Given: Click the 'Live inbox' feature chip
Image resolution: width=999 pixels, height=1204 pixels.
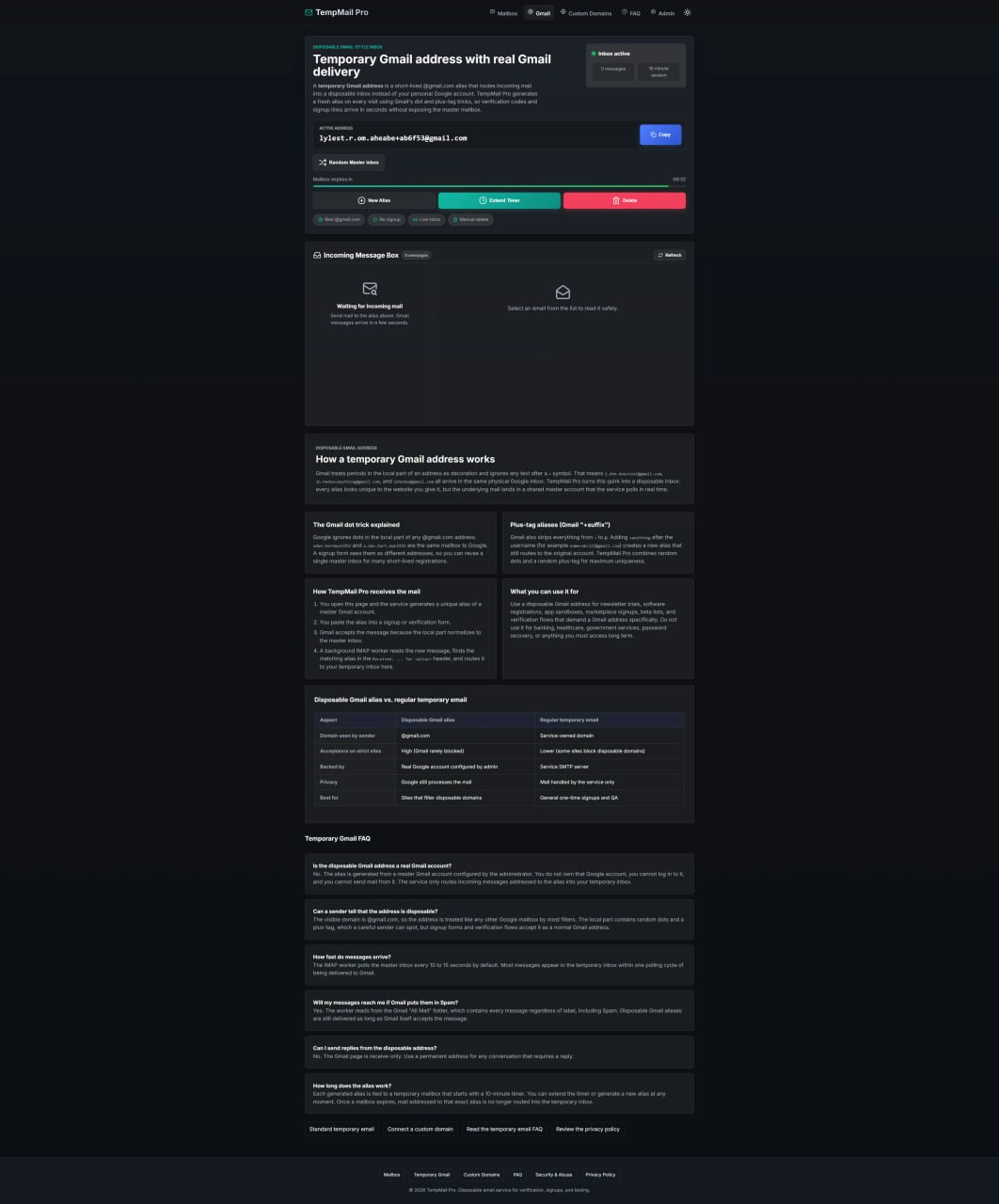Looking at the screenshot, I should tap(426, 219).
